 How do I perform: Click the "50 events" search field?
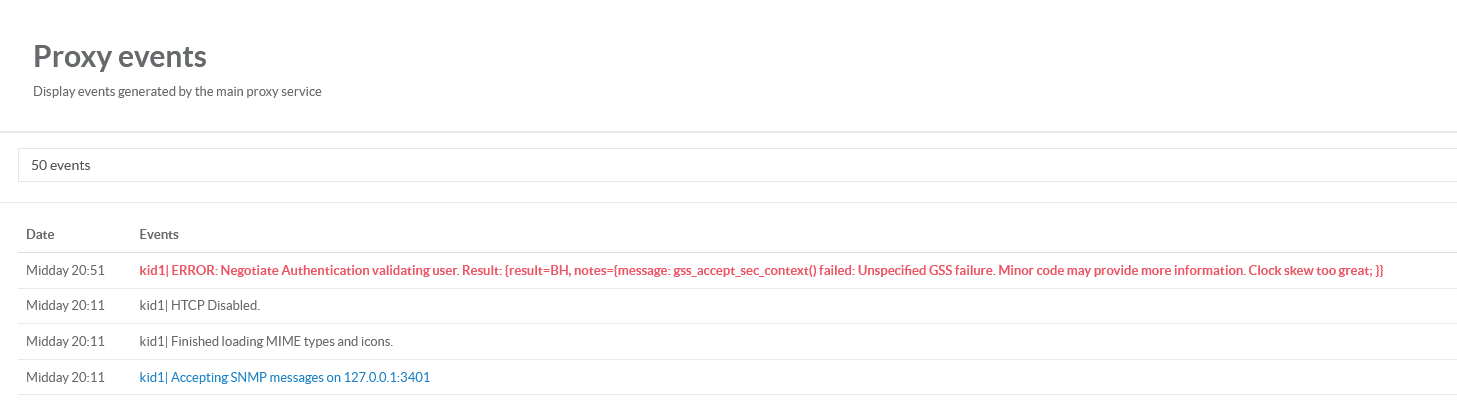pyautogui.click(x=700, y=165)
